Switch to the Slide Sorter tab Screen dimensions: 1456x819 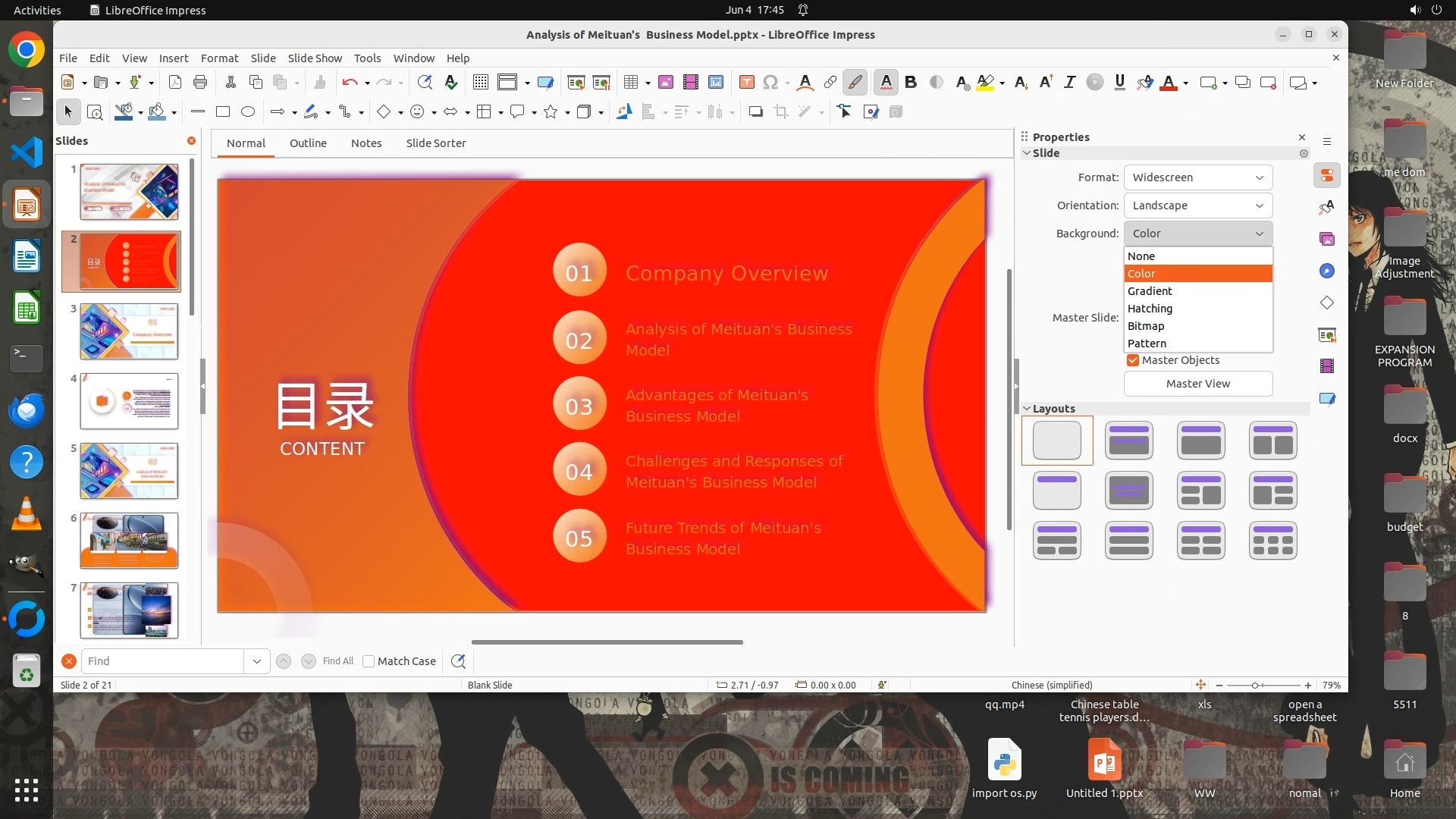tap(435, 143)
